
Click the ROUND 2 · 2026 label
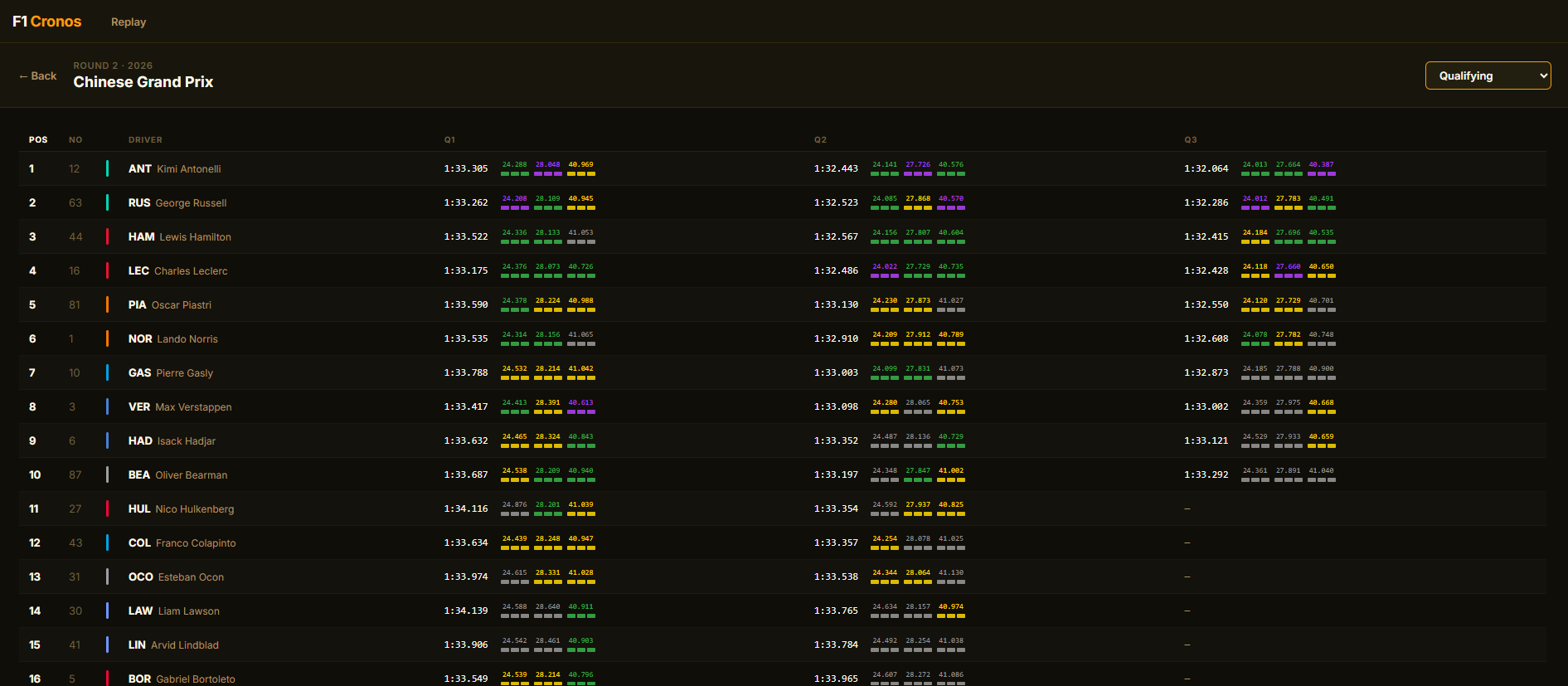point(113,66)
